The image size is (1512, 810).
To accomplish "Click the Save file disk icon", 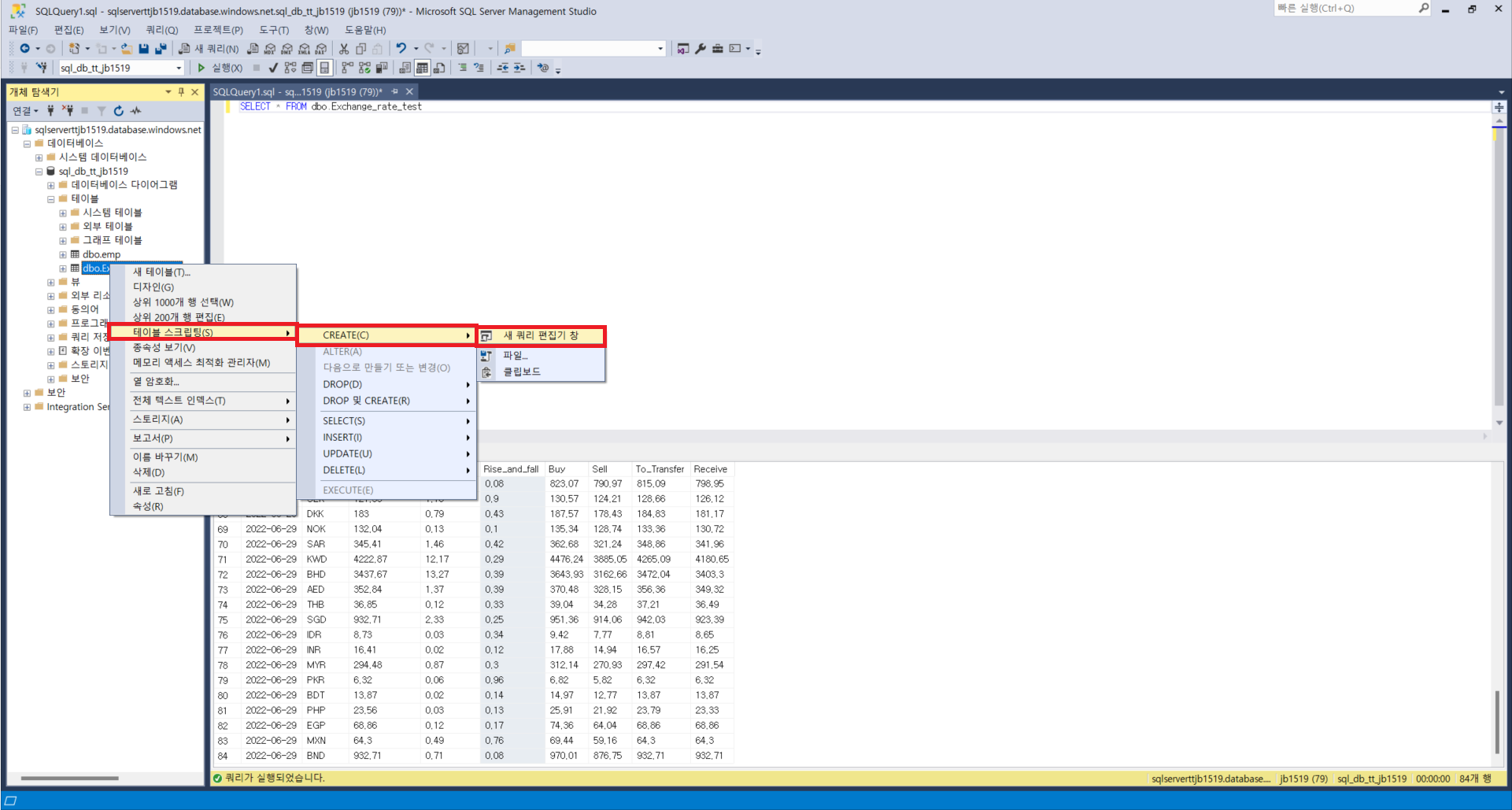I will click(x=143, y=49).
